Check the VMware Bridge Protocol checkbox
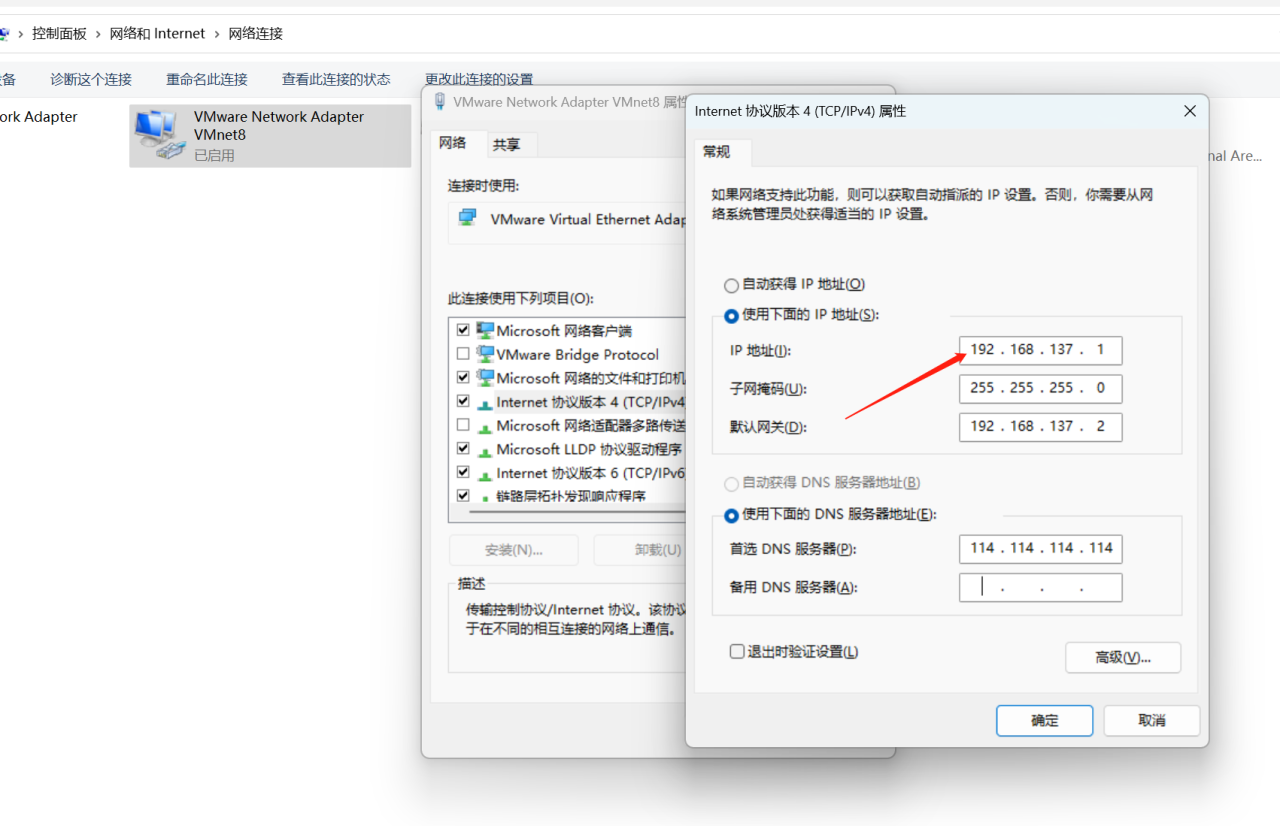Screen dimensions: 1280x826 (463, 354)
